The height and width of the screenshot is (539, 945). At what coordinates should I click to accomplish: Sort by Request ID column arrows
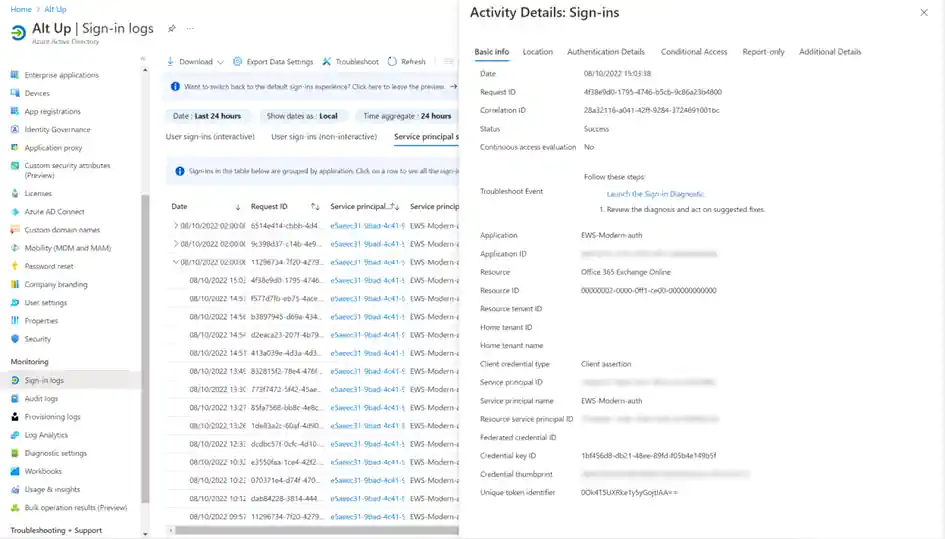point(315,206)
